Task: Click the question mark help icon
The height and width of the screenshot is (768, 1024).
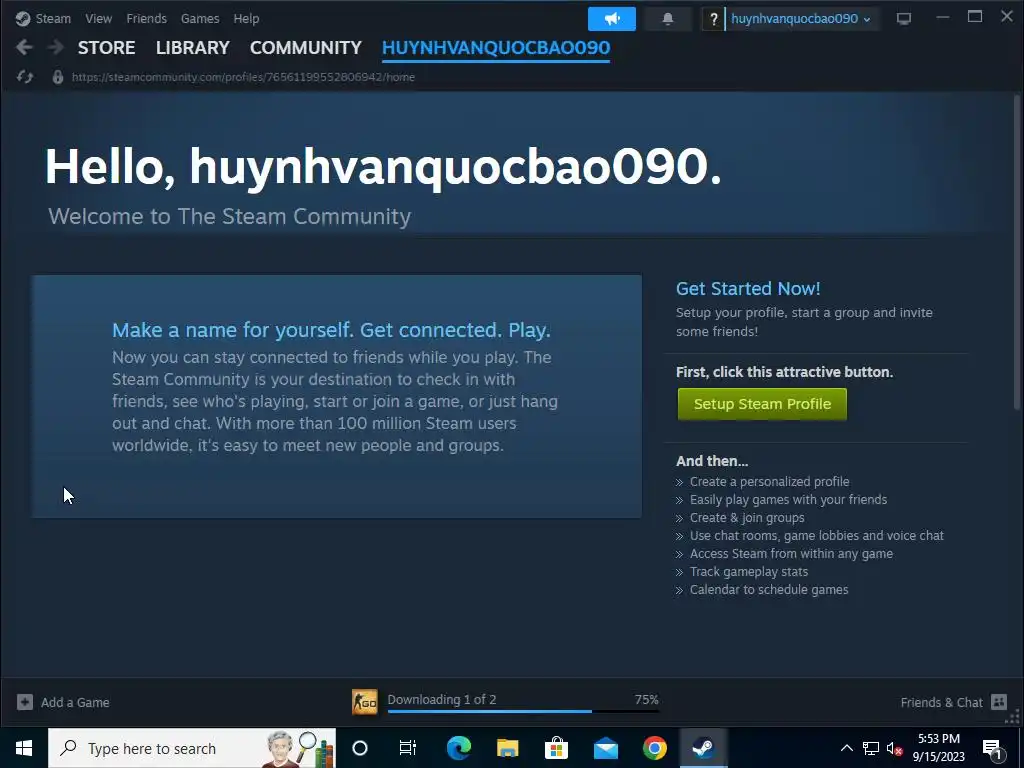Action: point(713,19)
